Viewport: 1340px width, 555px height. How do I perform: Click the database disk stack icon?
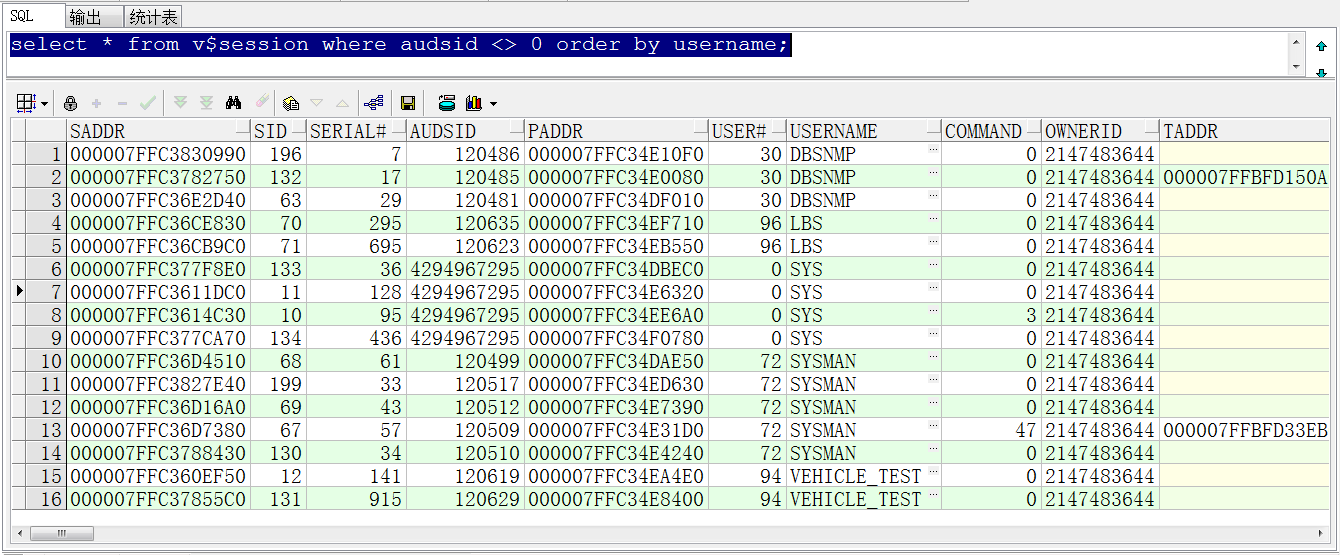click(447, 103)
